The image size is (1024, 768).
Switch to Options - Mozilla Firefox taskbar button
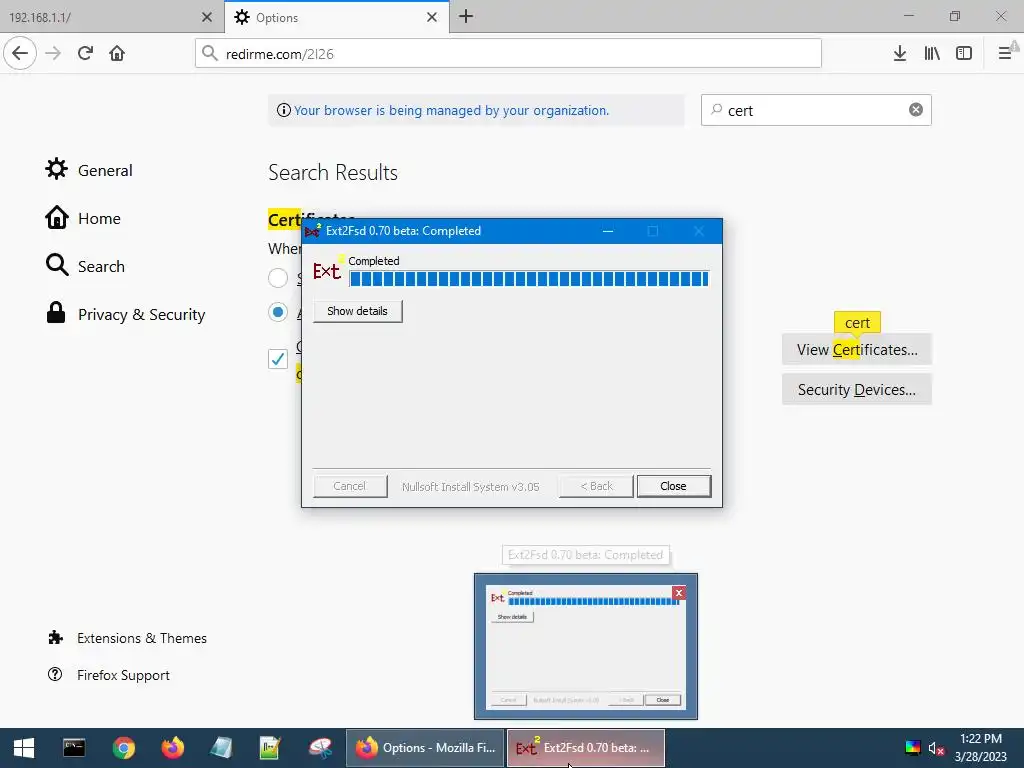coord(425,748)
